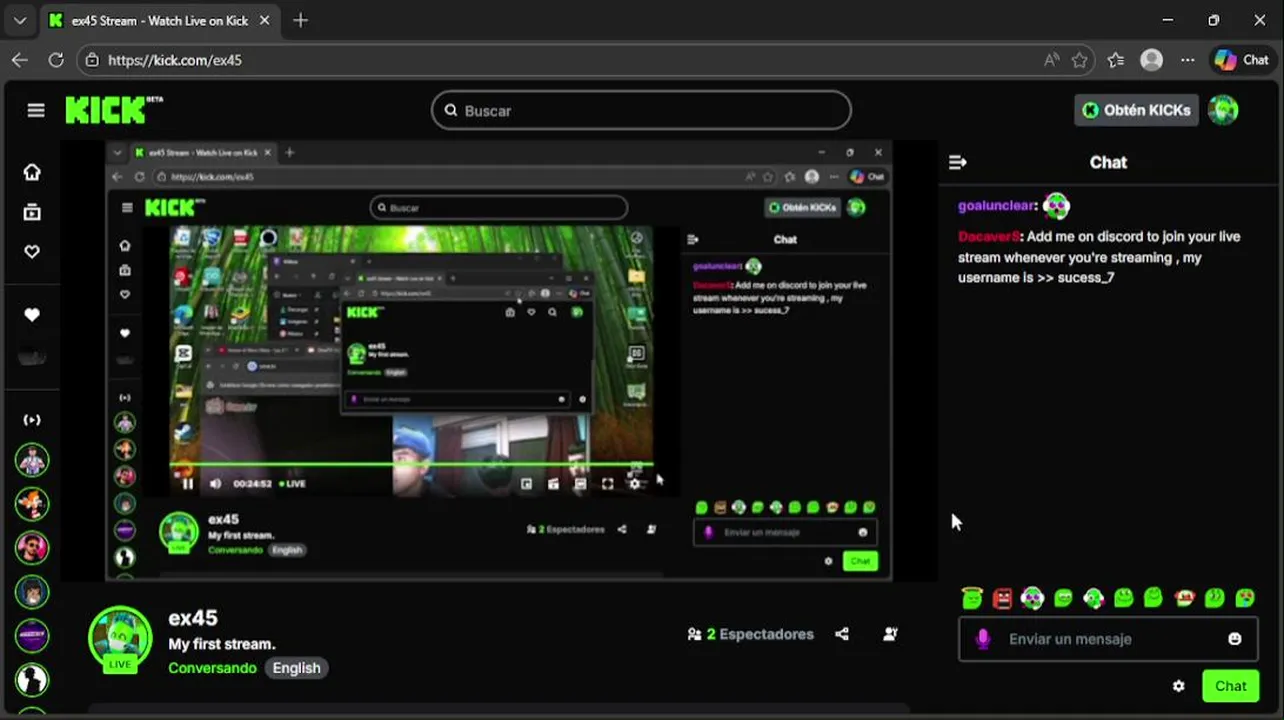1284x720 pixels.
Task: Open the orange character channel avatar
Action: tap(32, 504)
